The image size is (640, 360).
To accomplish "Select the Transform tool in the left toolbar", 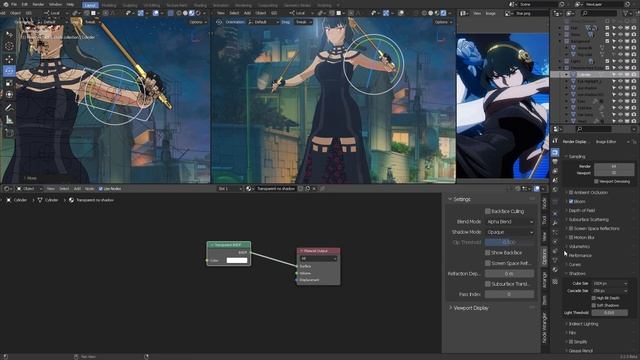I will click(x=9, y=95).
